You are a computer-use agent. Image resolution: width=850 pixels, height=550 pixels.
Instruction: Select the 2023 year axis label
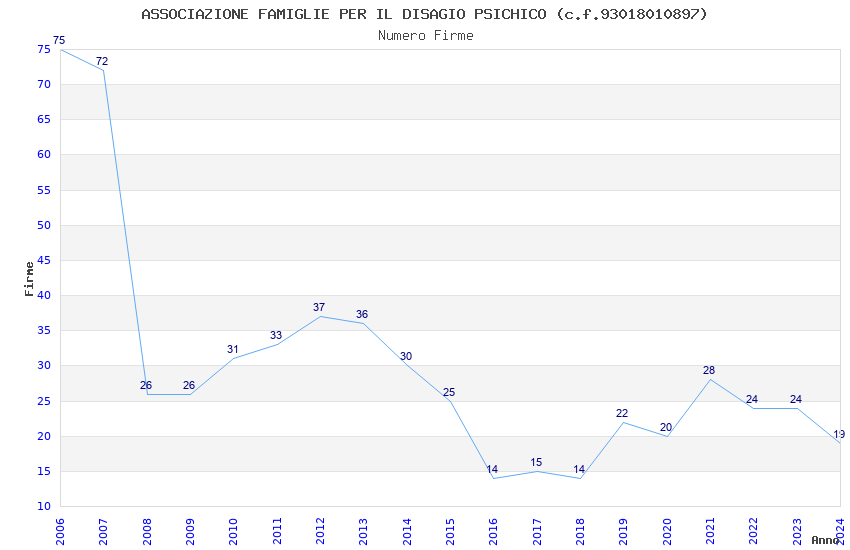(797, 532)
